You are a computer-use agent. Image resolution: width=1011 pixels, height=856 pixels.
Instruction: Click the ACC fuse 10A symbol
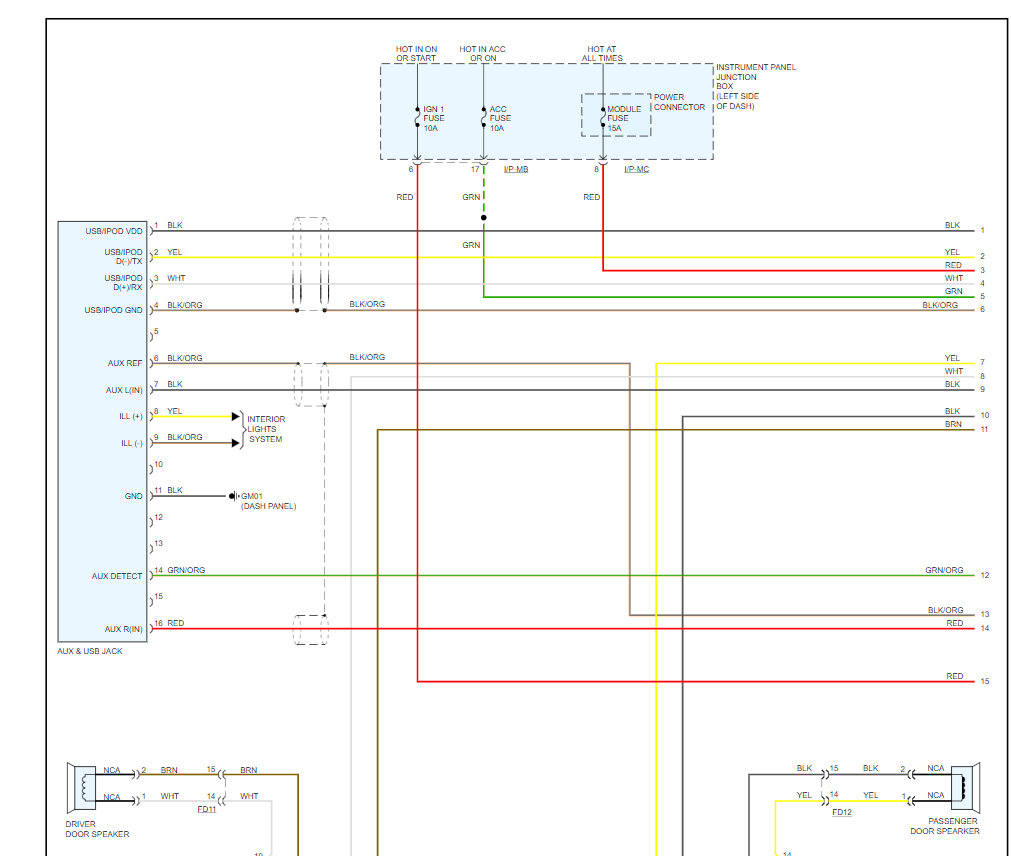484,117
